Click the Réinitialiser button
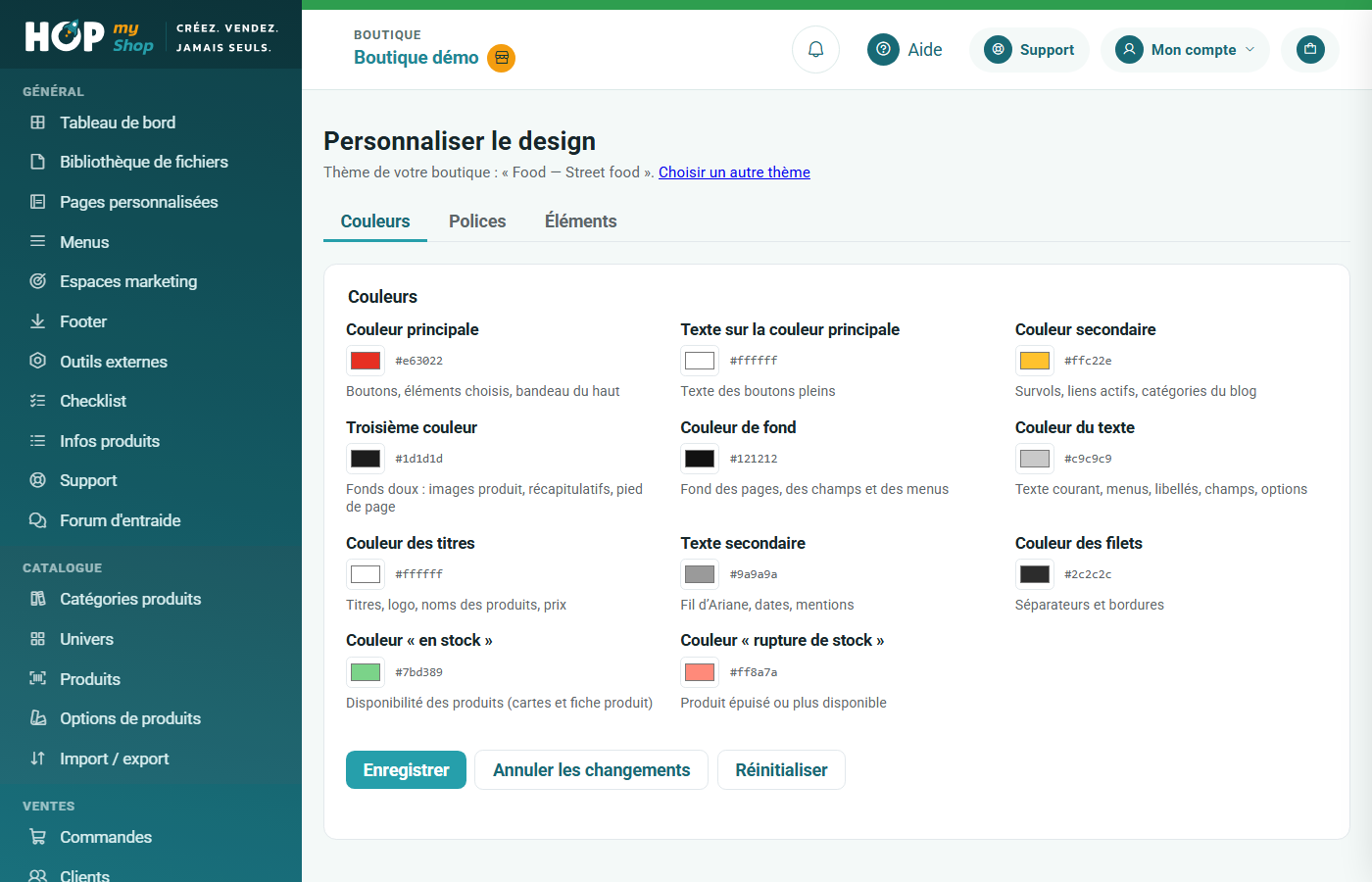Viewport: 1372px width, 882px height. point(781,769)
